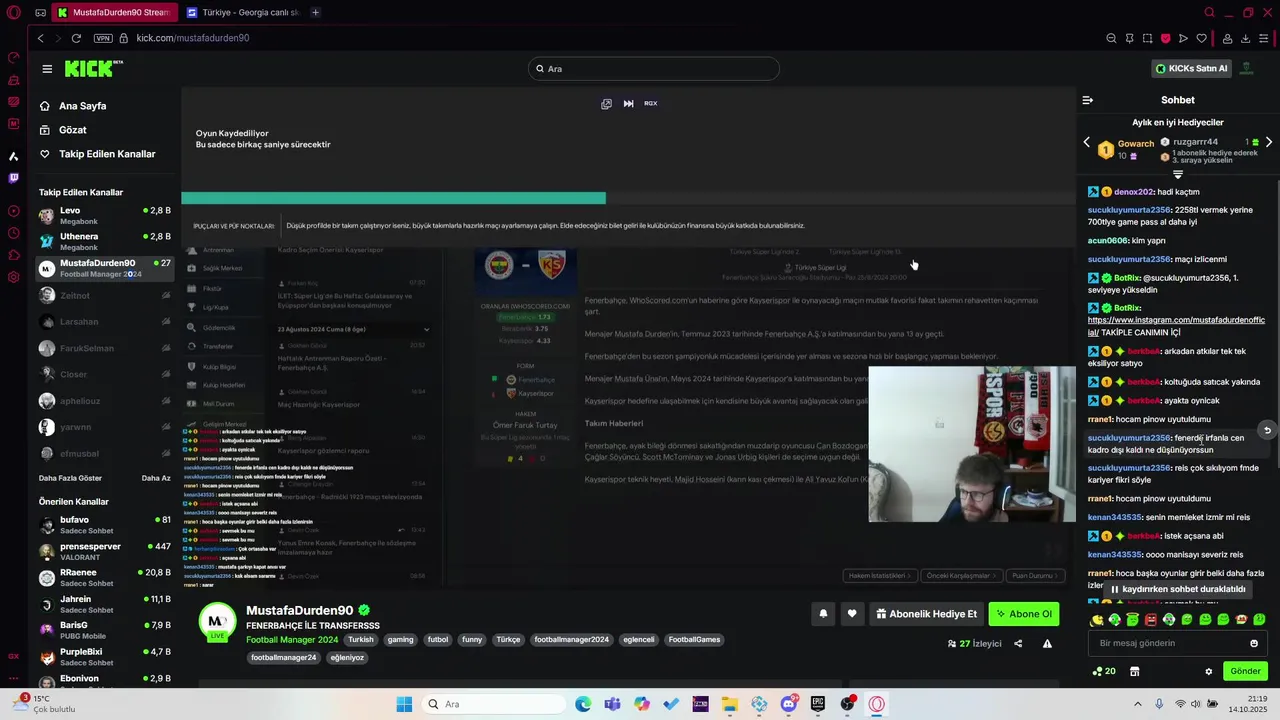This screenshot has height=720, width=1280.
Task: Collapse the chat panel icon
Action: (x=1088, y=100)
